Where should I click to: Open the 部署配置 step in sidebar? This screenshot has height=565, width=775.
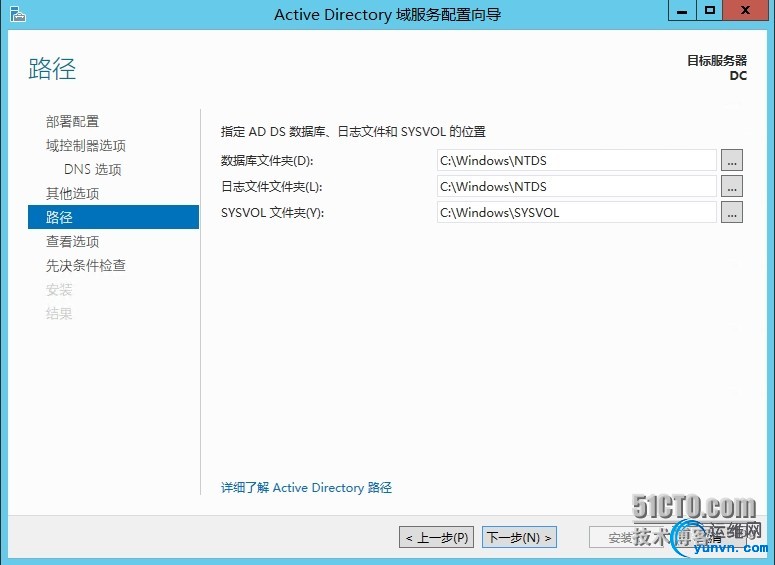pyautogui.click(x=72, y=122)
